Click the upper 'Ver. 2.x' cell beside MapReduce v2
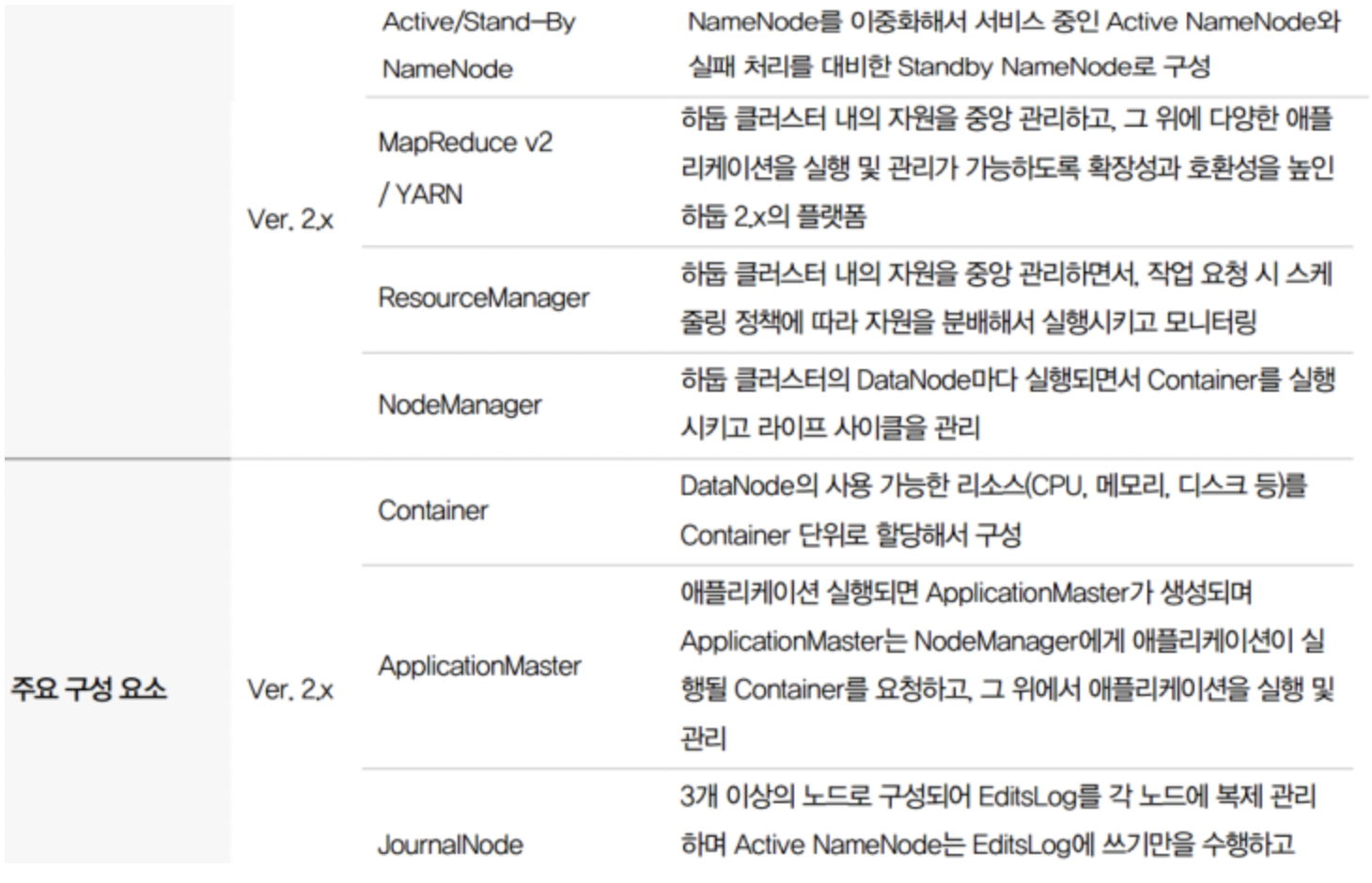1372x883 pixels. click(290, 220)
